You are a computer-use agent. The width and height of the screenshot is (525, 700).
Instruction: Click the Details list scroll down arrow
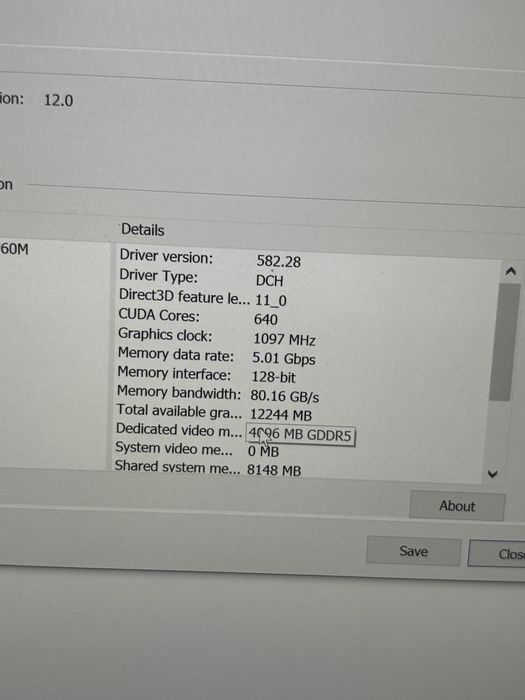(492, 474)
